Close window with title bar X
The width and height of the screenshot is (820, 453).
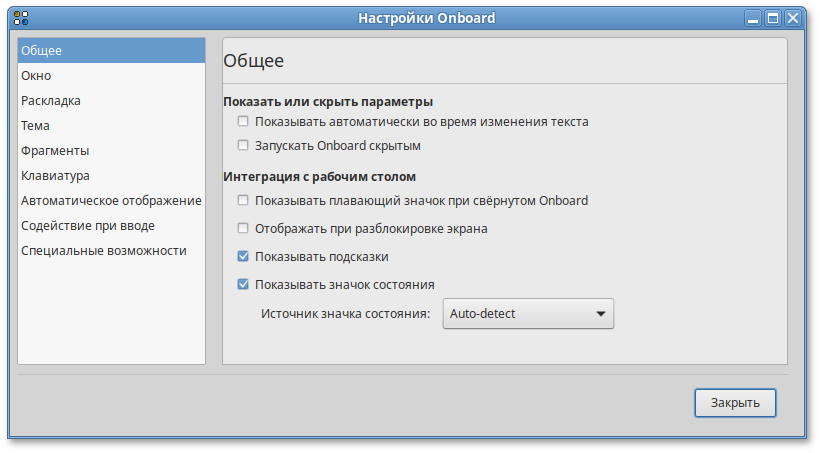click(793, 19)
